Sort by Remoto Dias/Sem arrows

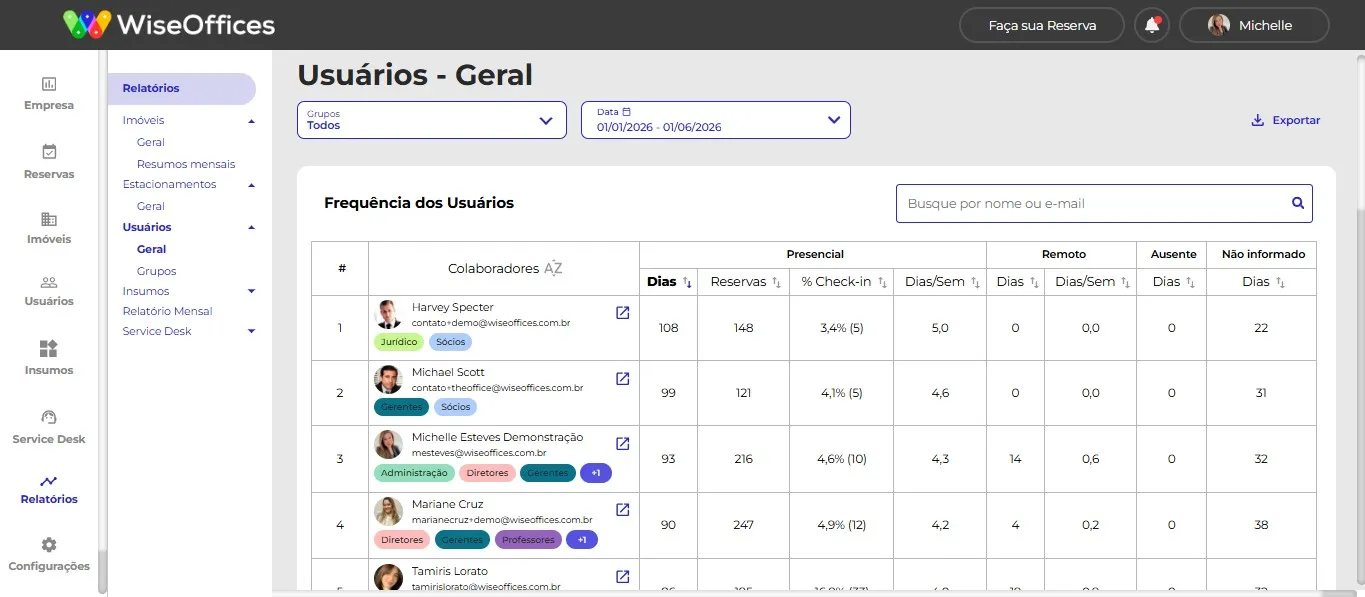(1125, 282)
